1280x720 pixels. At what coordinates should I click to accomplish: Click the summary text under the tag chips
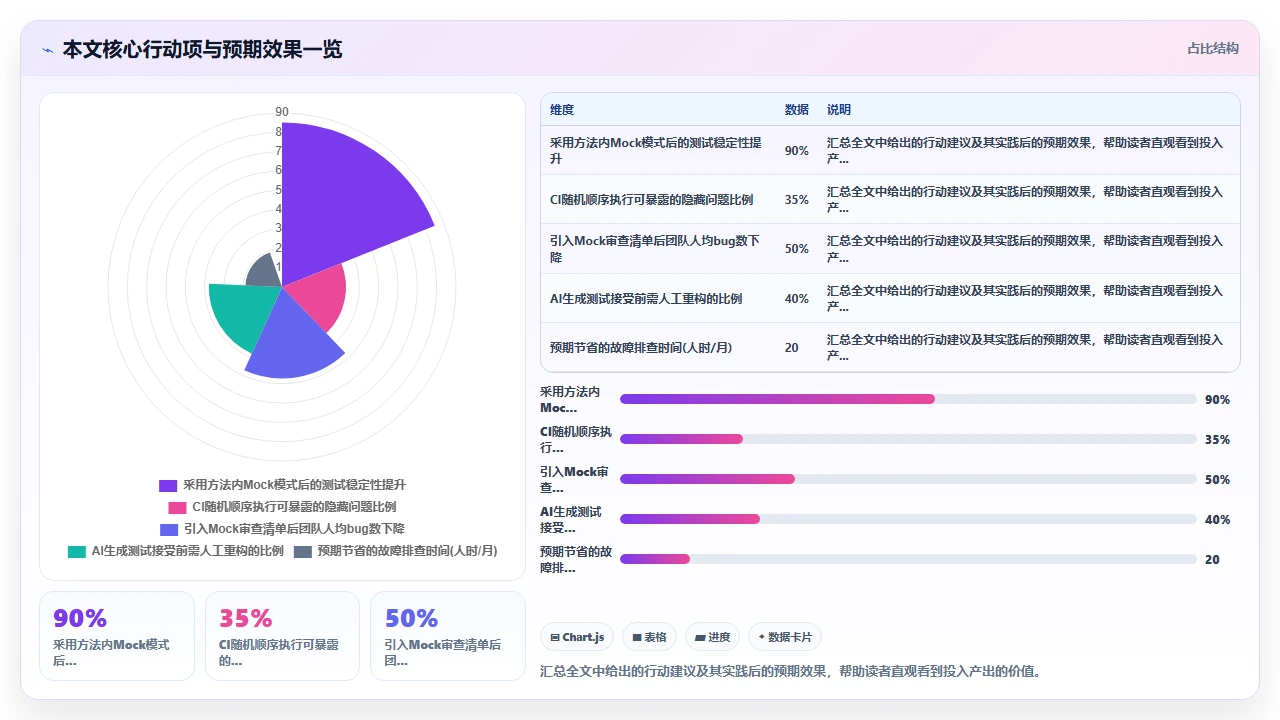790,671
